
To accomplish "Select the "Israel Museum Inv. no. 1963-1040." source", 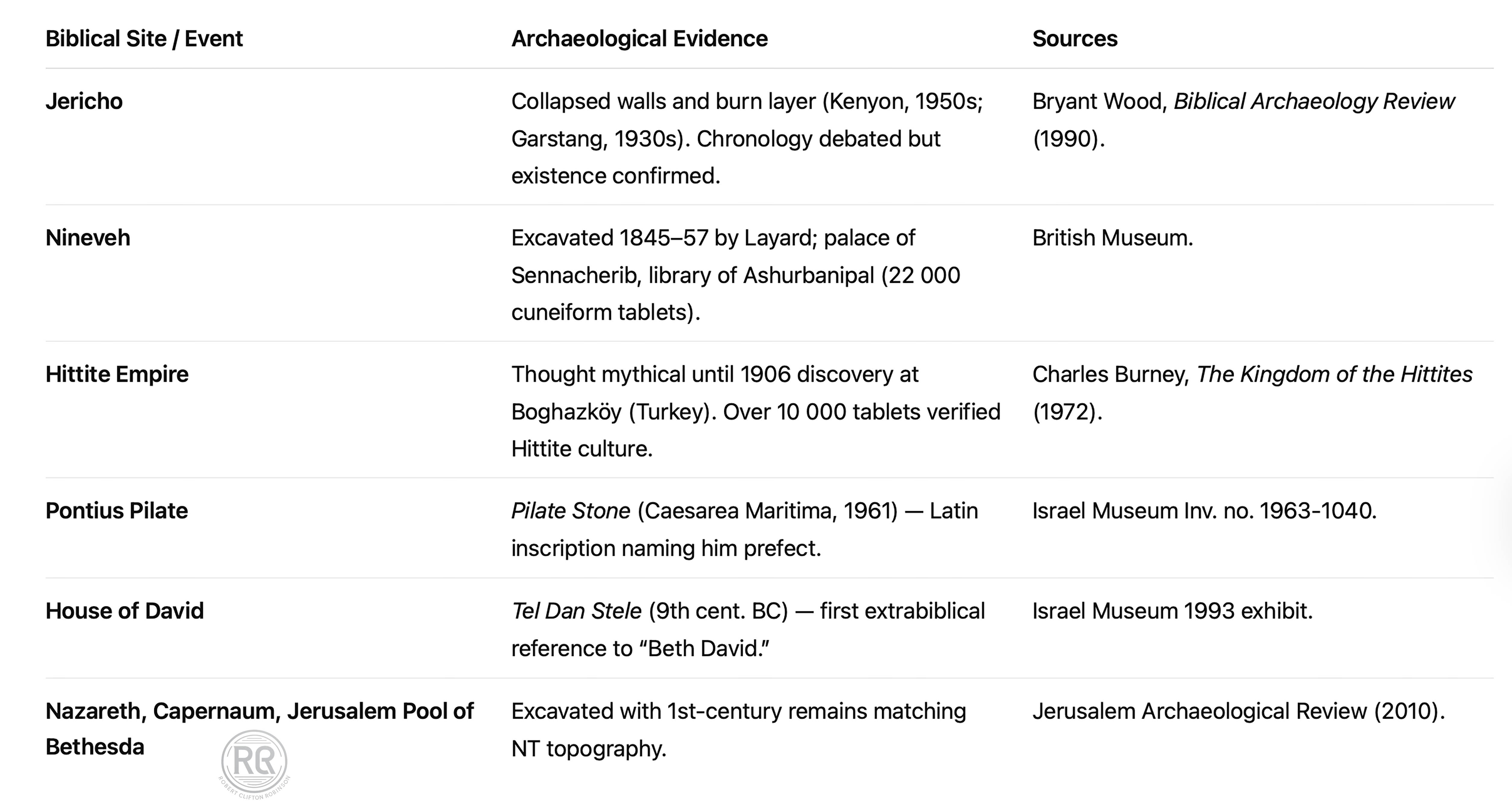I will [1204, 511].
